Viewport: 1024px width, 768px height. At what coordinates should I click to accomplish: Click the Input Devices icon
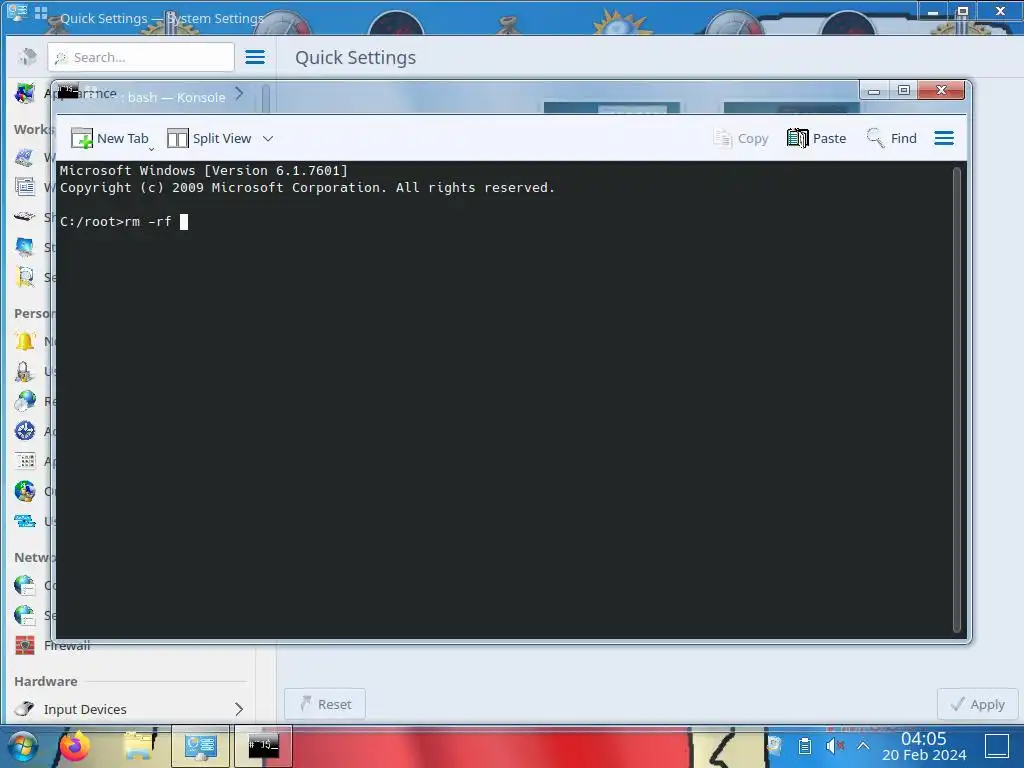[25, 709]
